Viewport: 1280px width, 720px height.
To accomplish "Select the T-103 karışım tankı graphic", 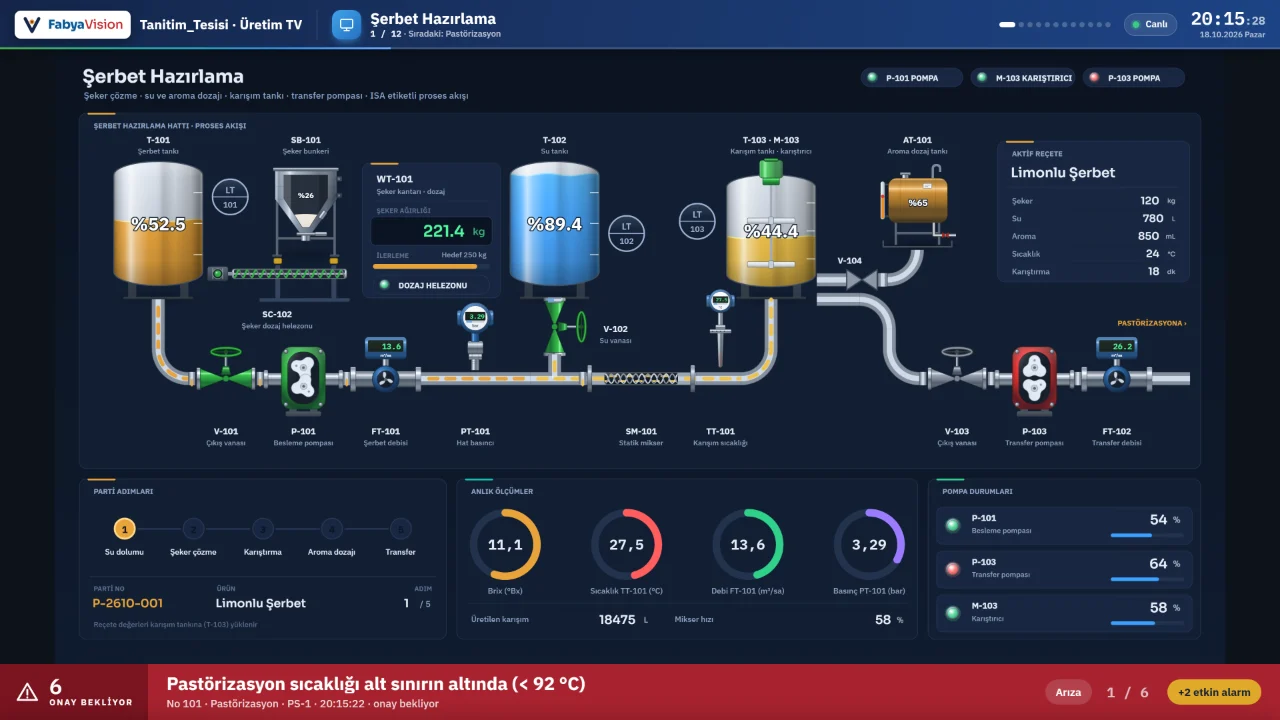I will (x=771, y=229).
